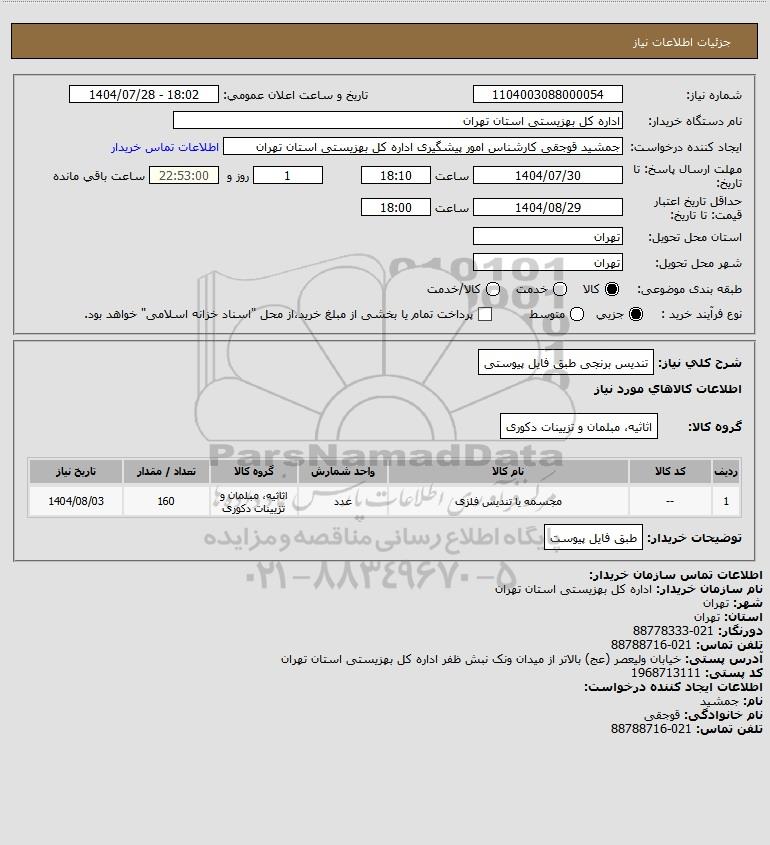Image resolution: width=770 pixels, height=845 pixels.
Task: Click the delivery city field تهران
Action: pyautogui.click(x=547, y=262)
